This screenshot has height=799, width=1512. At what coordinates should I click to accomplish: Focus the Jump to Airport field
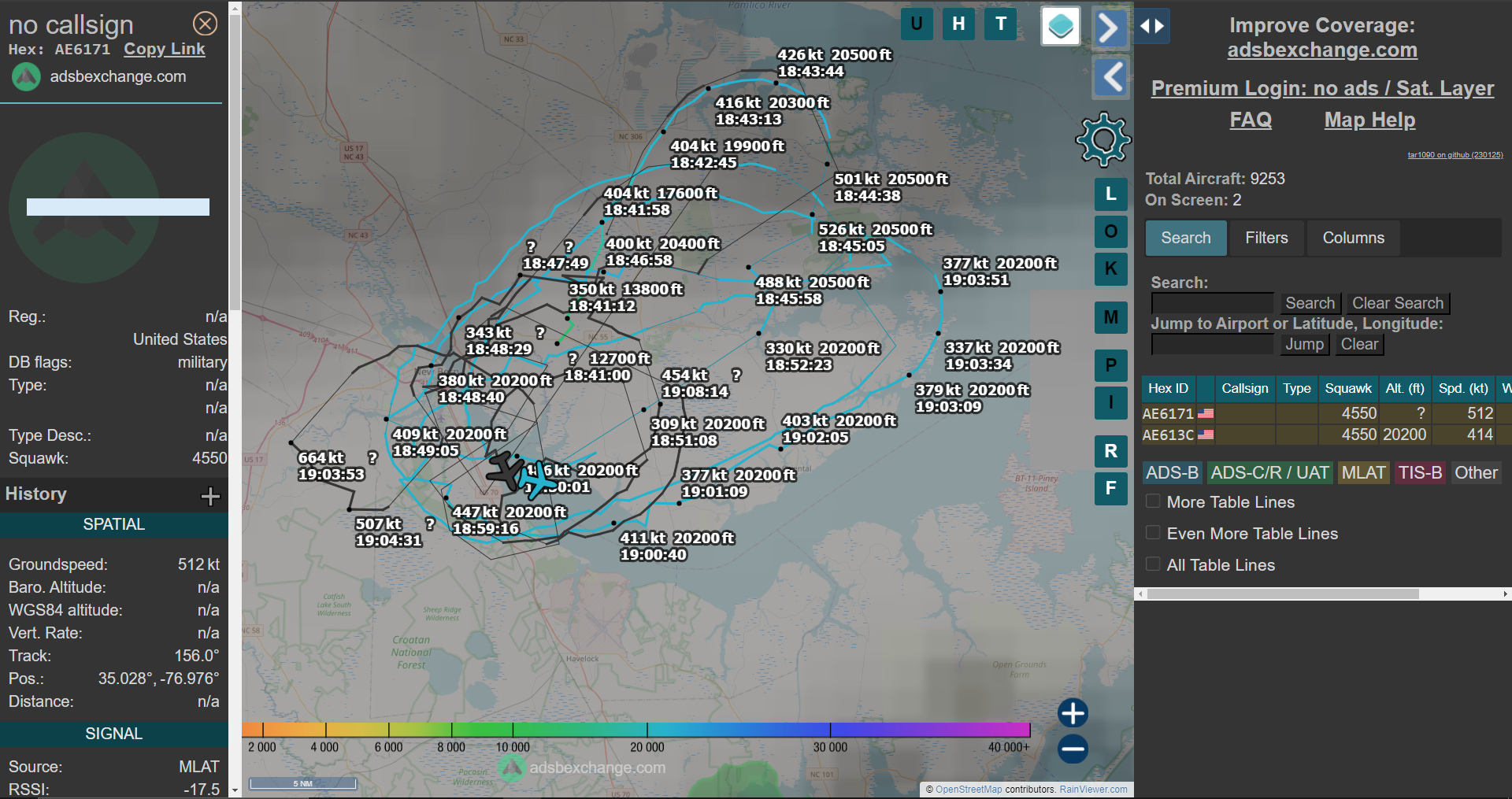tap(1212, 344)
